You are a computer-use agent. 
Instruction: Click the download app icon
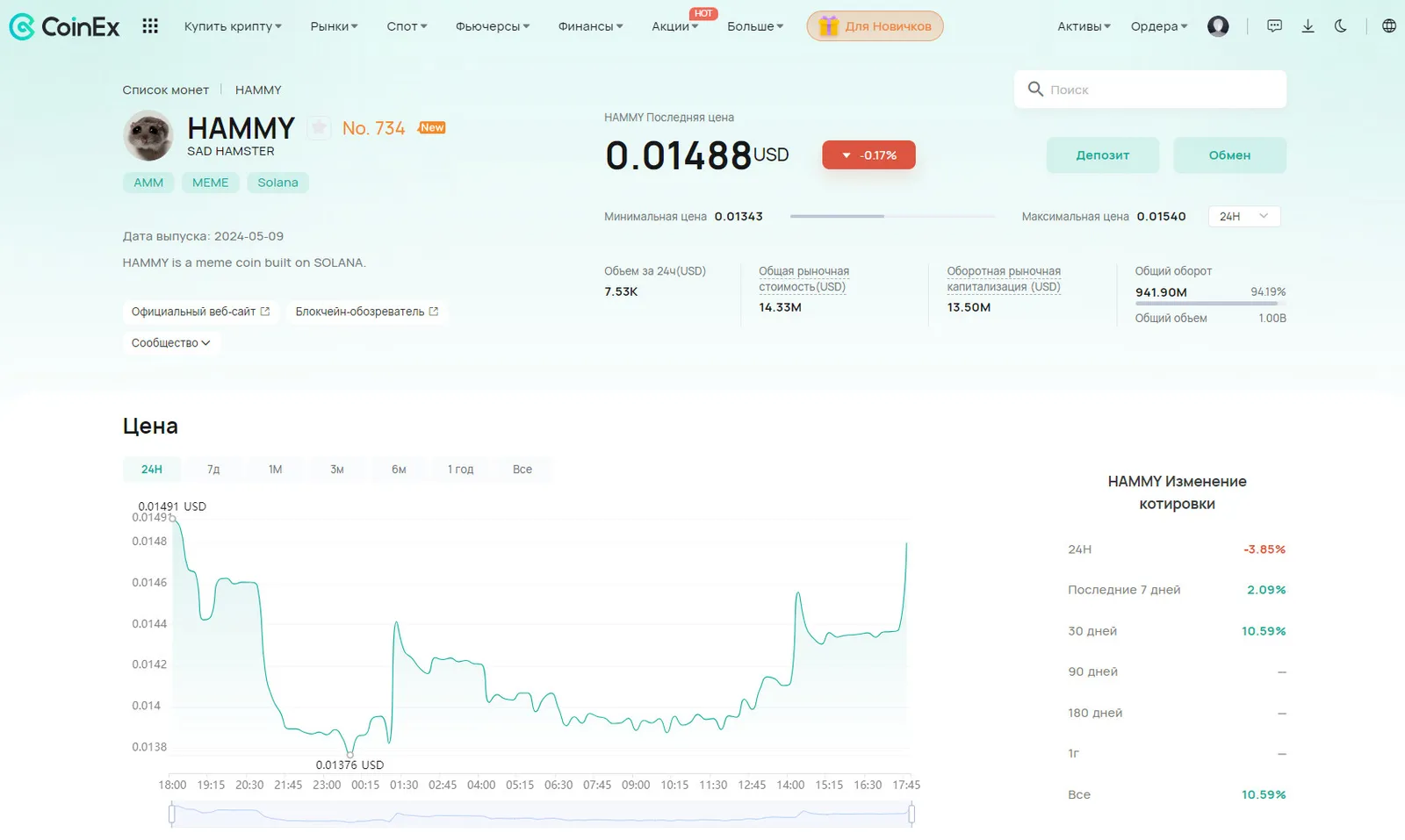click(1308, 26)
